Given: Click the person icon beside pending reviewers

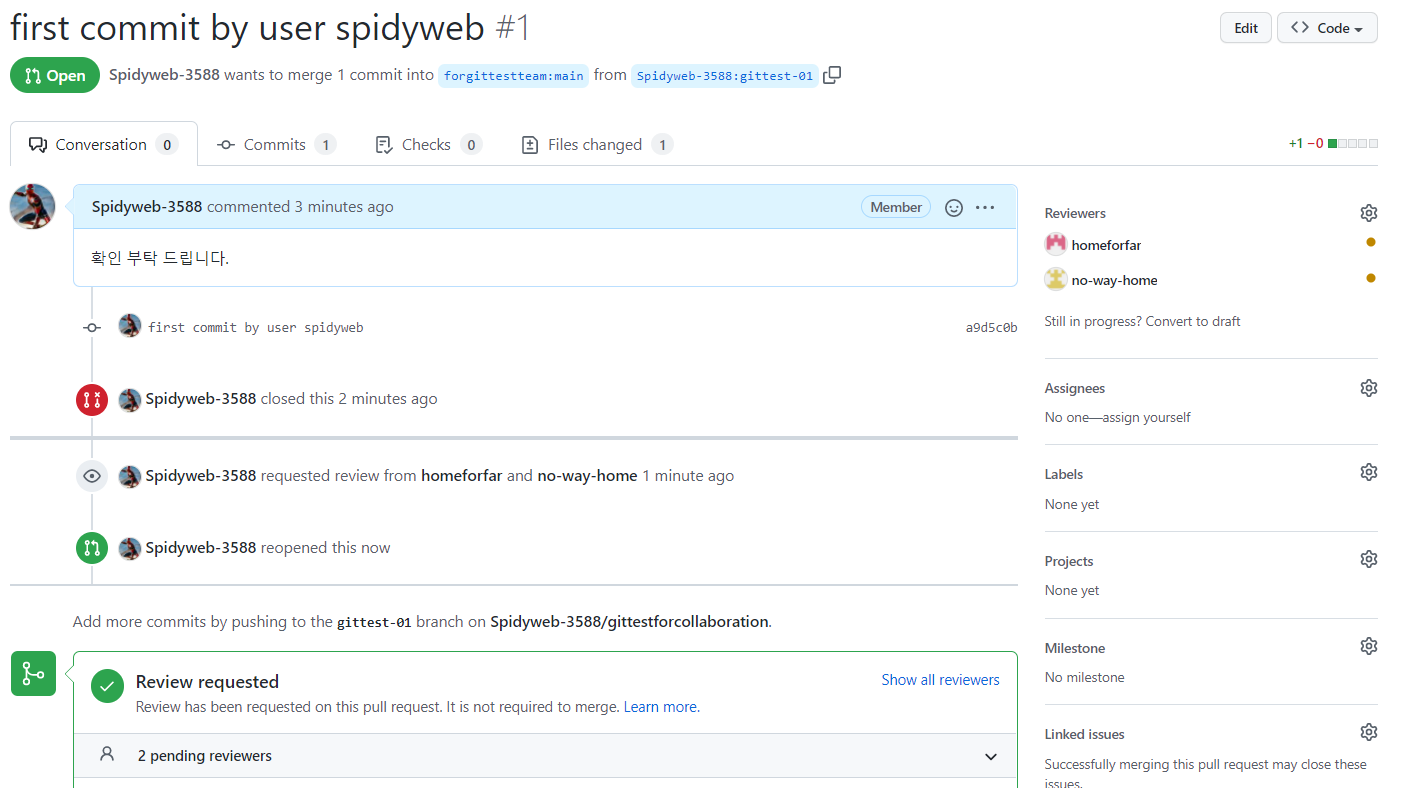Looking at the screenshot, I should [107, 755].
